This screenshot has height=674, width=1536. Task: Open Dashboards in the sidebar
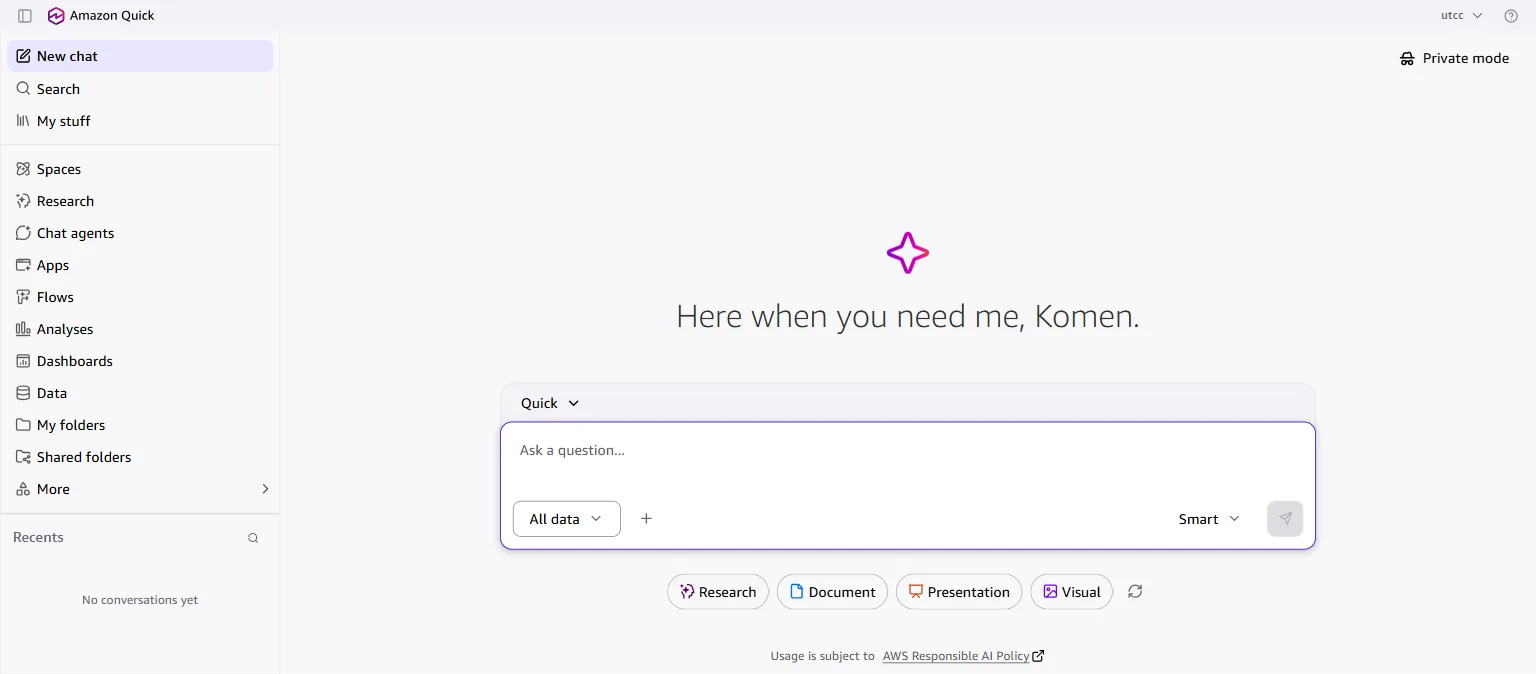140,361
